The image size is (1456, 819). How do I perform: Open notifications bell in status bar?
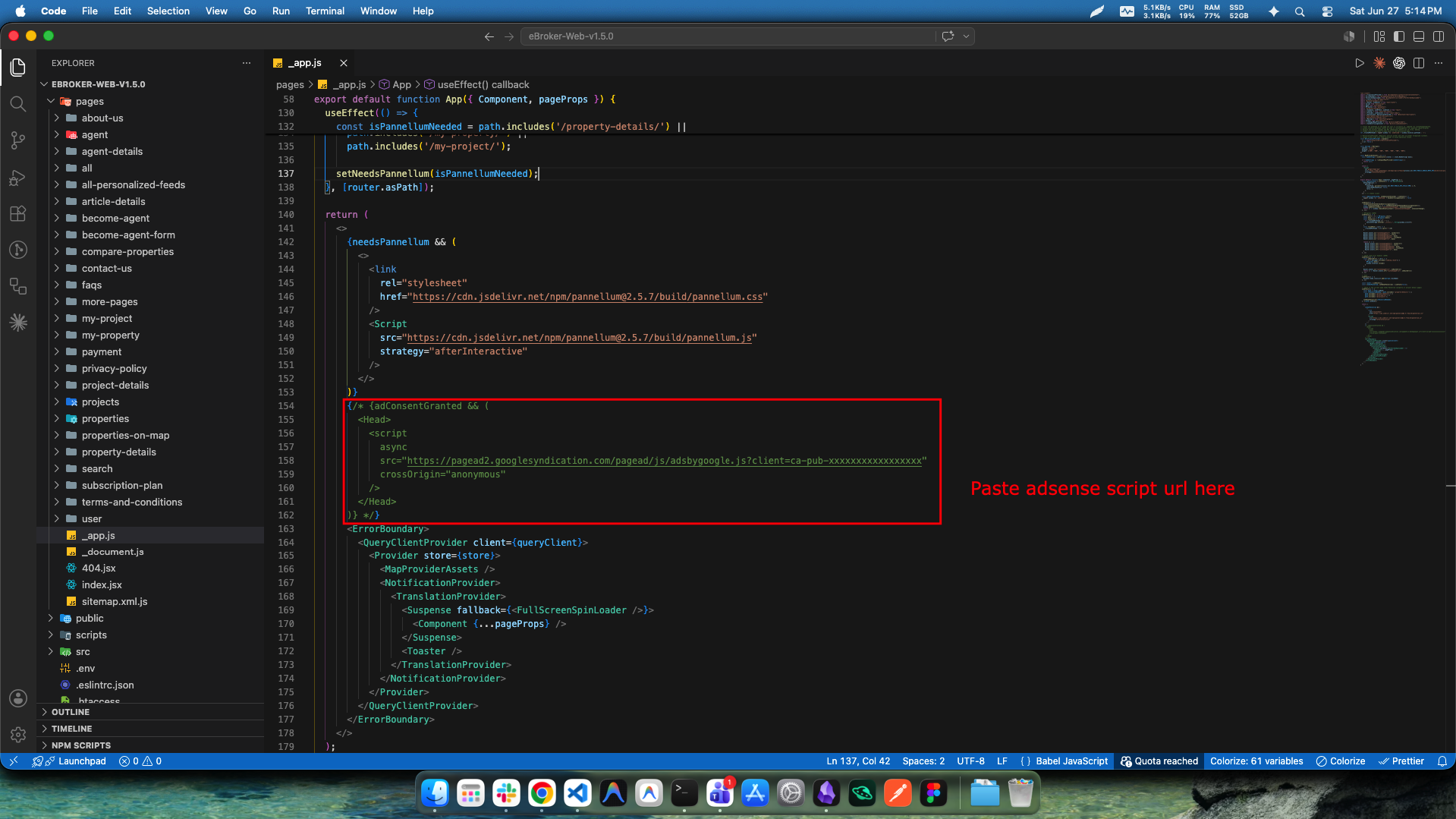coord(1442,761)
